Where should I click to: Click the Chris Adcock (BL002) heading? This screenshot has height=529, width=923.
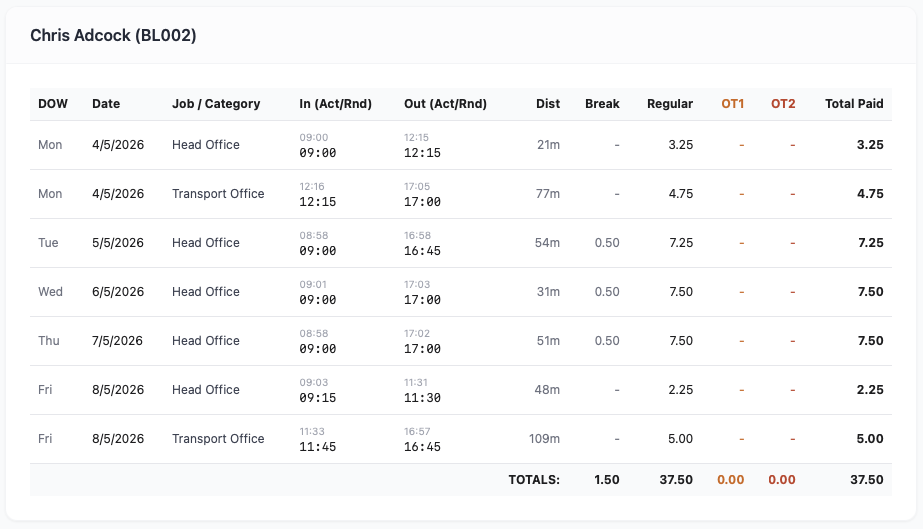click(113, 35)
